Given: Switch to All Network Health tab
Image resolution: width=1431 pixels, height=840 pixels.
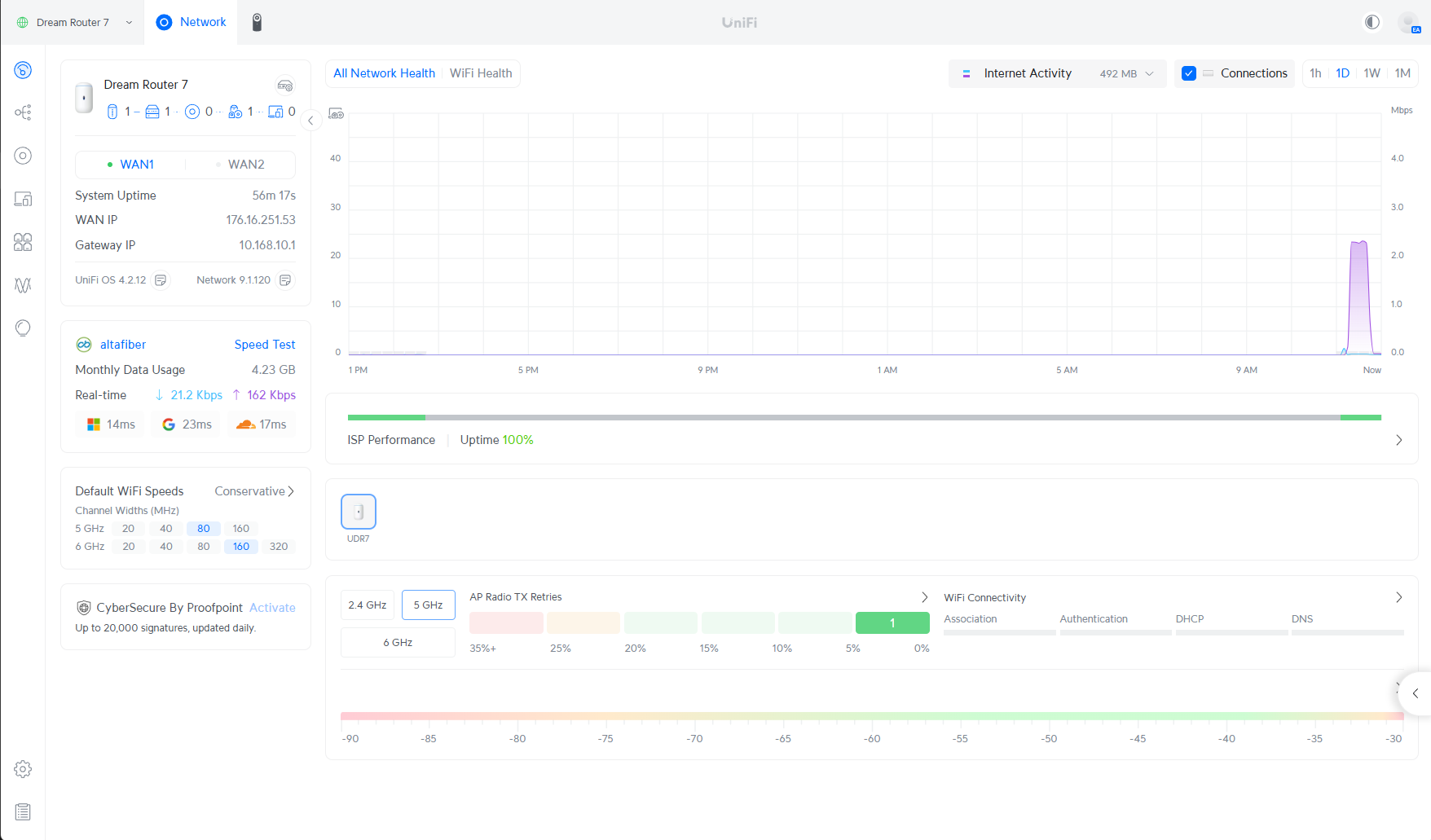Looking at the screenshot, I should pos(384,73).
